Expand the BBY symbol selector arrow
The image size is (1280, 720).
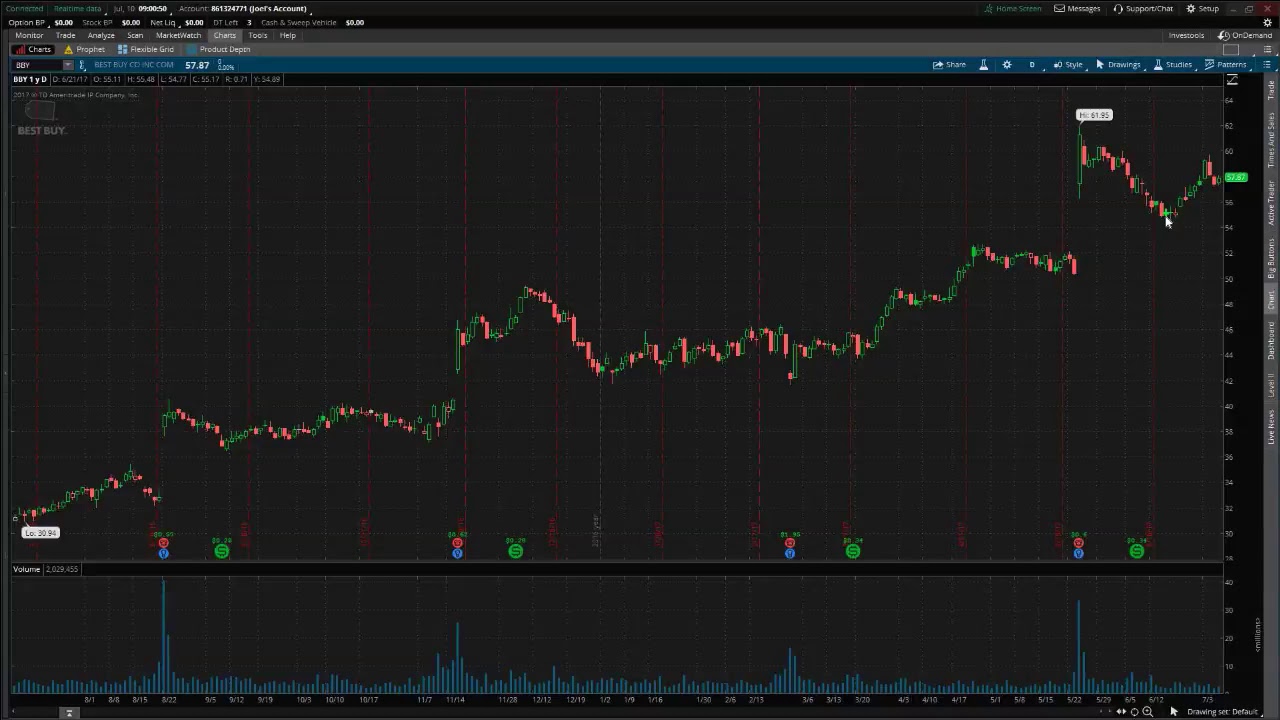pos(67,65)
